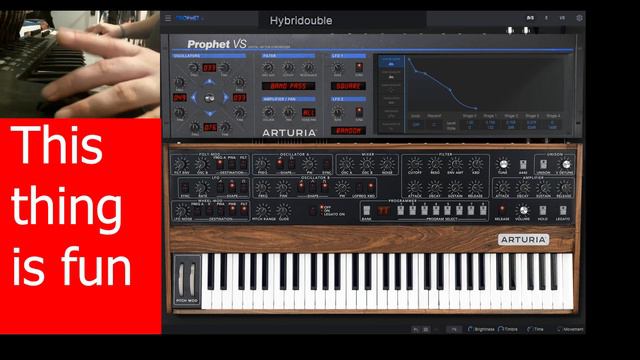This screenshot has height=360, width=640.
Task: Adjust the Unison V Detune knob
Action: [565, 164]
